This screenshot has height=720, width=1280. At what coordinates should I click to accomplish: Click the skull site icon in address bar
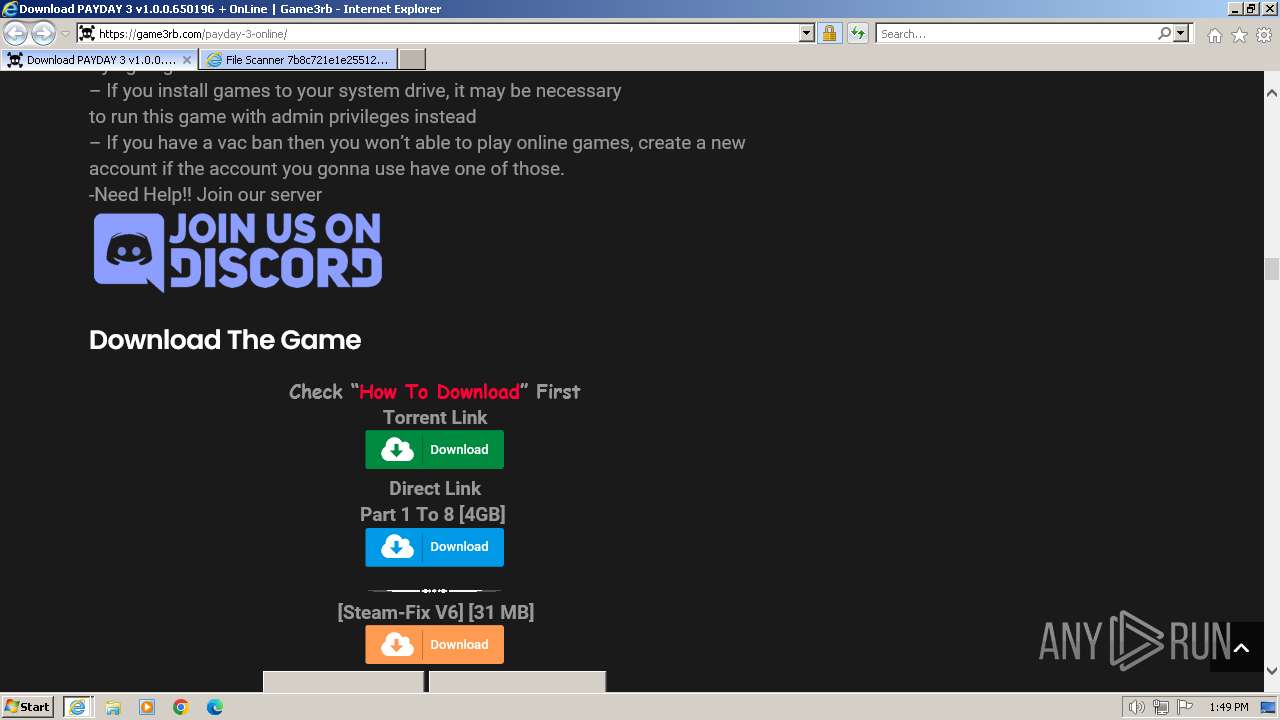click(87, 33)
